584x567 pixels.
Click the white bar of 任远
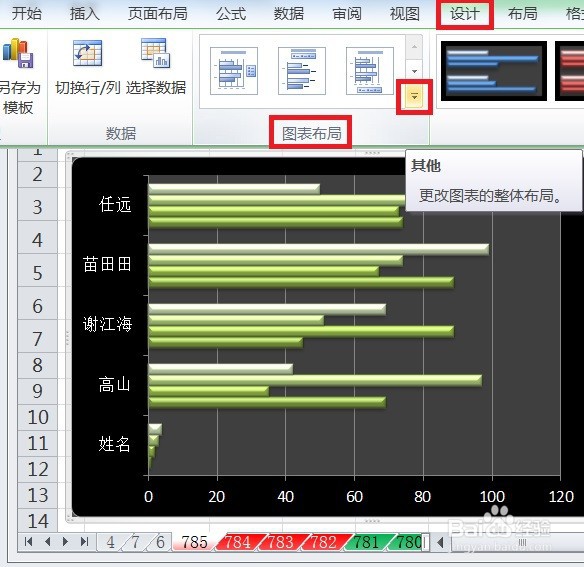234,189
